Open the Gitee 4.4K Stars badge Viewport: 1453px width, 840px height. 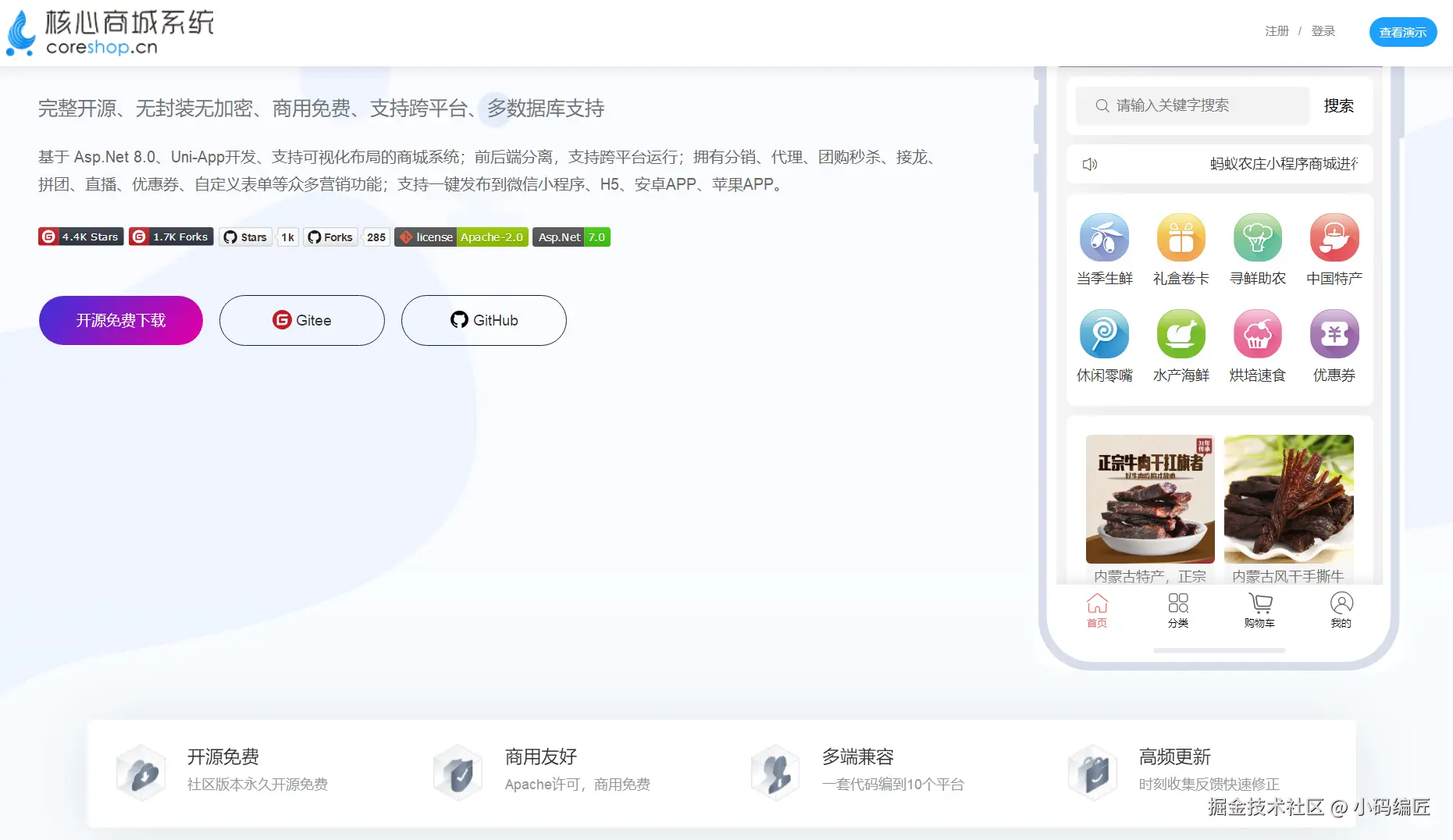pos(81,237)
